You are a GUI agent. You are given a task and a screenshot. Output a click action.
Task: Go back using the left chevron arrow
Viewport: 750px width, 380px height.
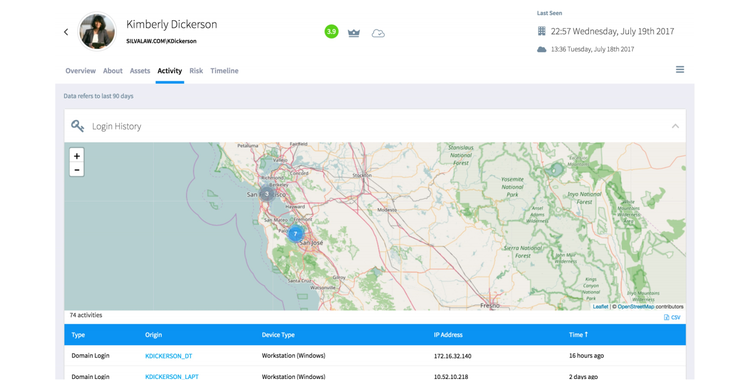pos(66,32)
